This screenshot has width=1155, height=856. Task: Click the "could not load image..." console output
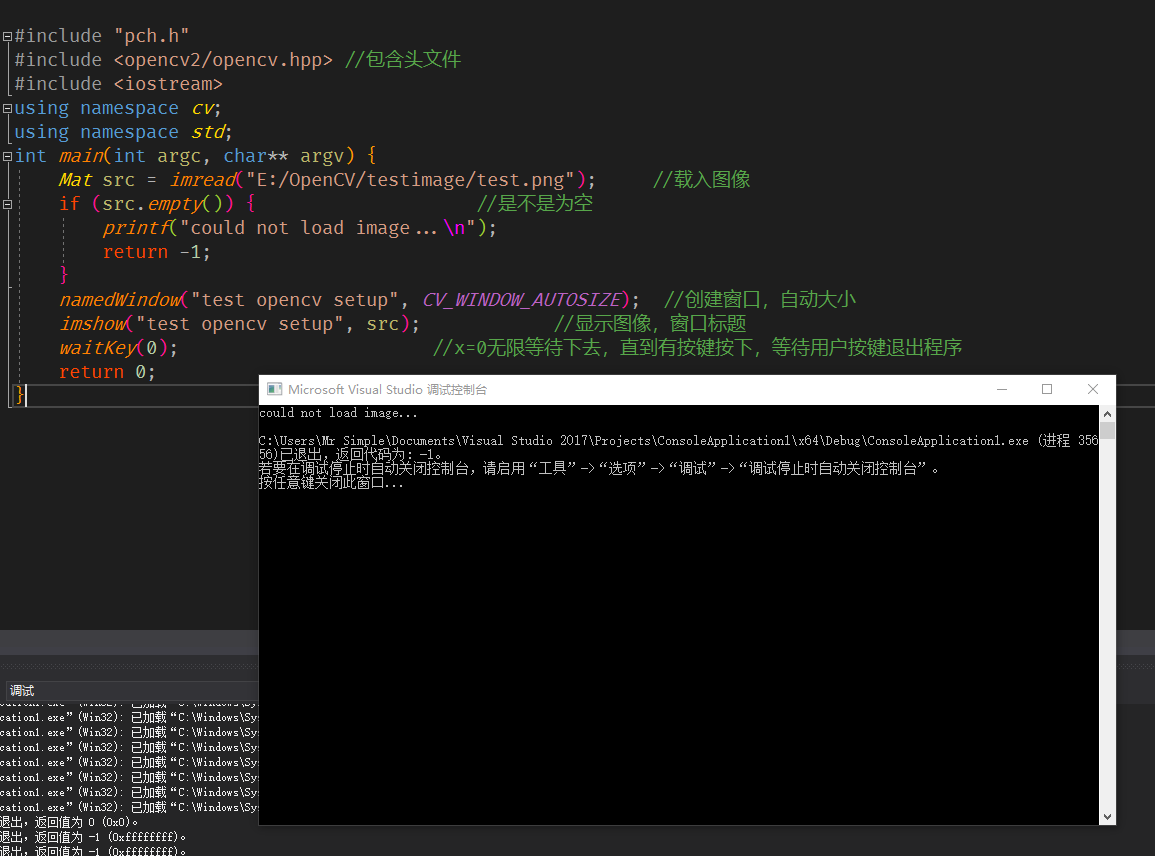point(338,413)
